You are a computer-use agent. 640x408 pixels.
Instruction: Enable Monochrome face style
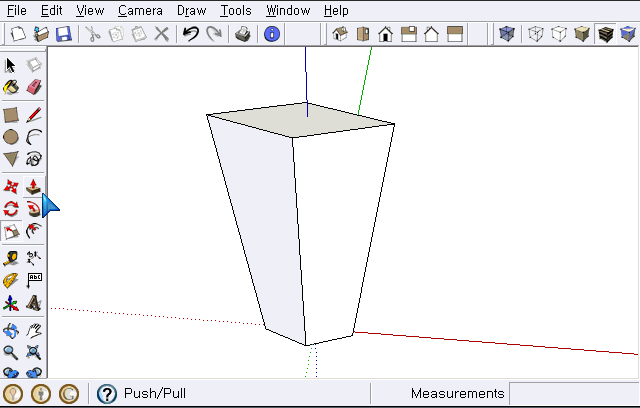coord(628,34)
